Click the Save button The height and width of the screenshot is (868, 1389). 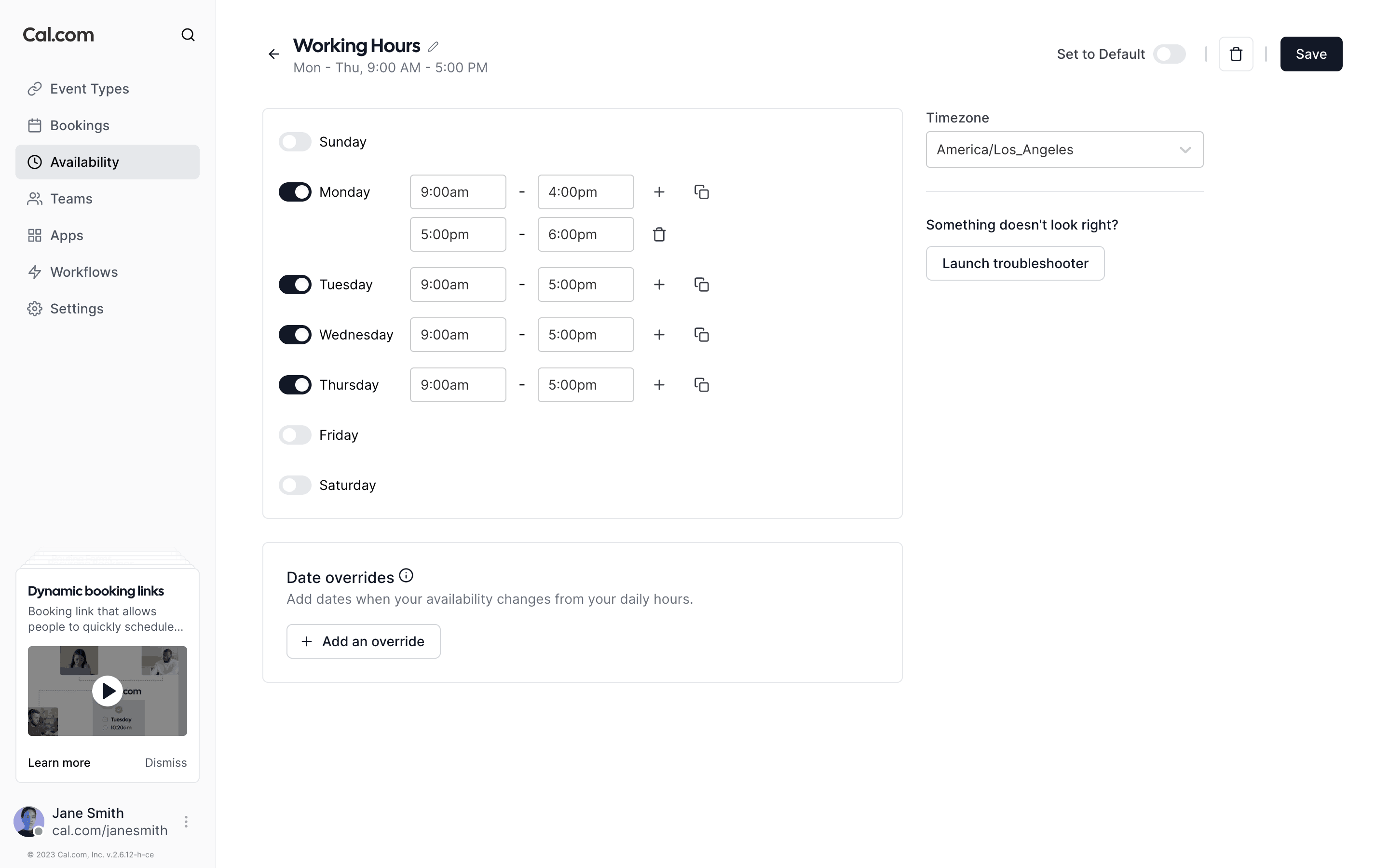pos(1311,54)
